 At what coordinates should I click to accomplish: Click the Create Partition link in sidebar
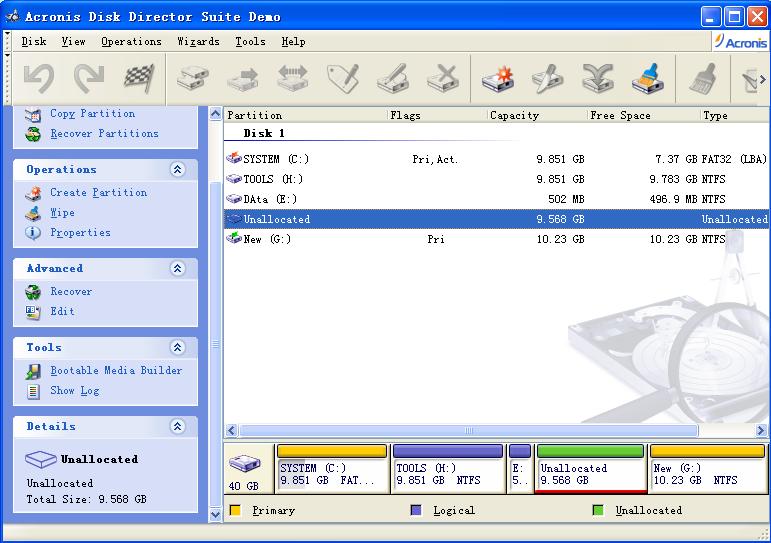(98, 193)
